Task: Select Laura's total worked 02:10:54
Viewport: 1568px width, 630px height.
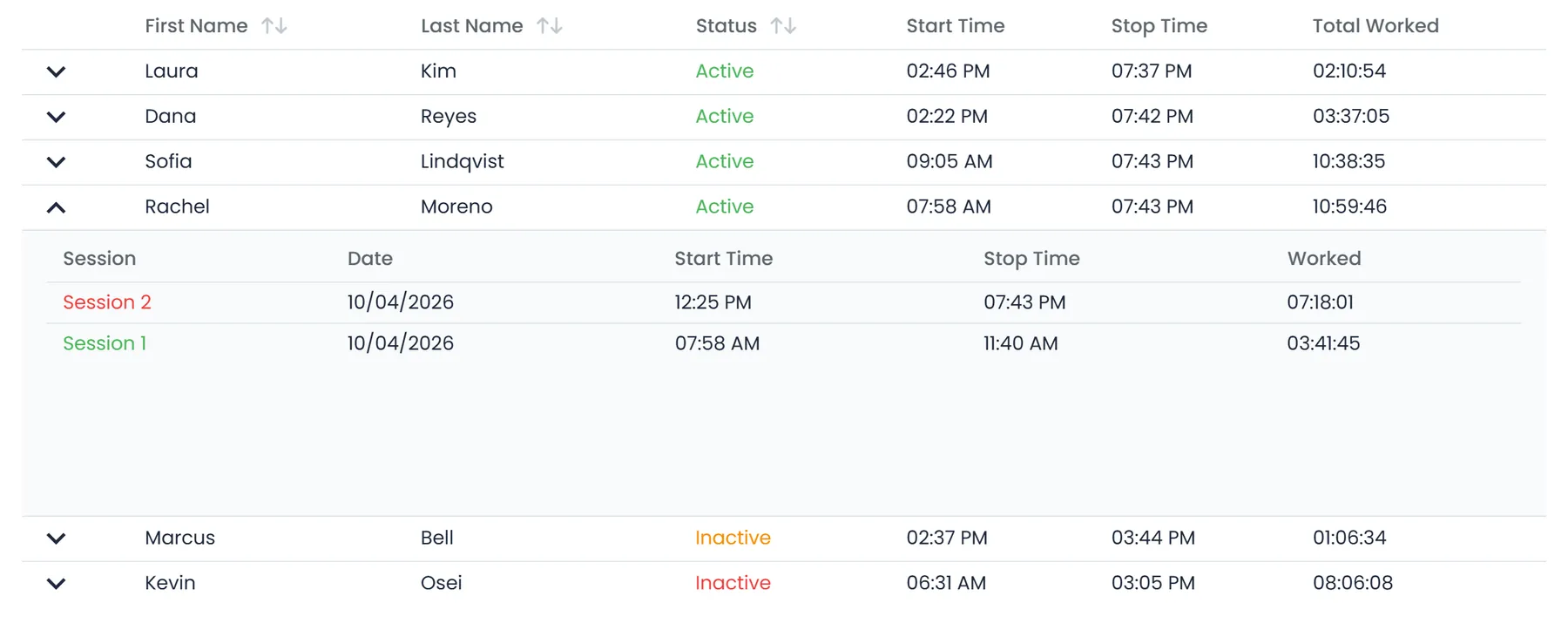Action: tap(1349, 71)
